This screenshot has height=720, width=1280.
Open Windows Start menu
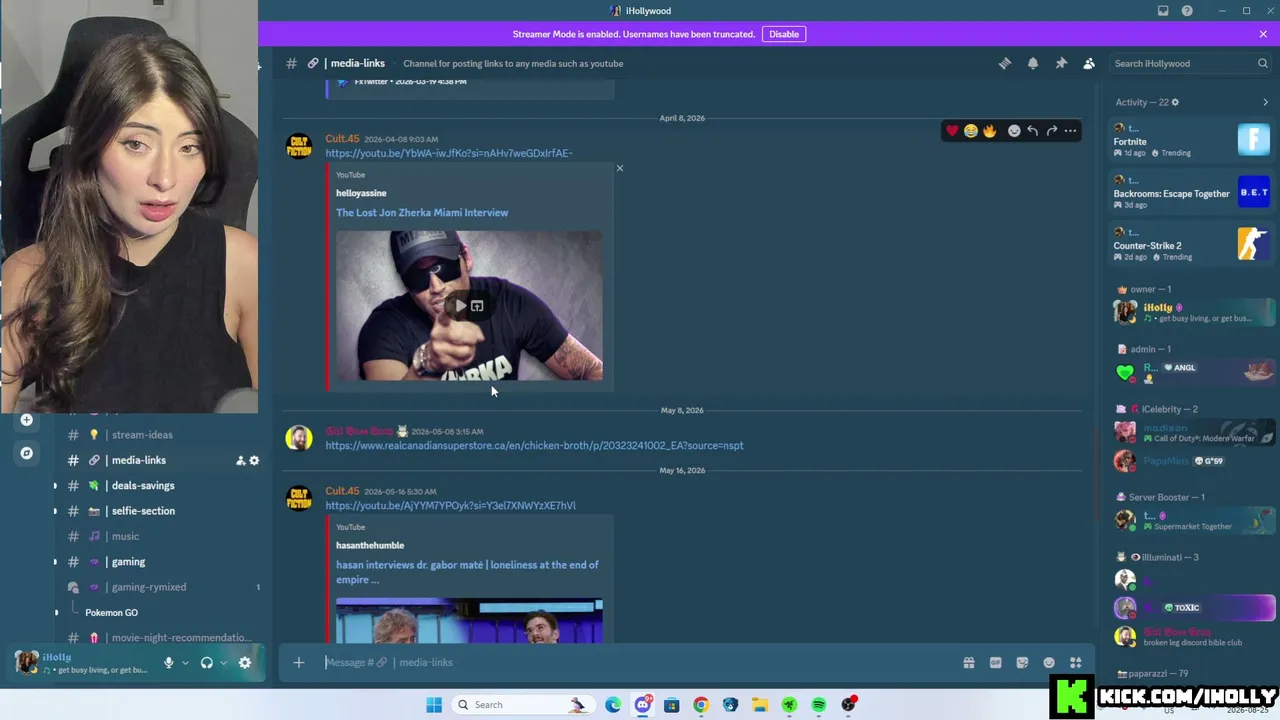click(434, 705)
